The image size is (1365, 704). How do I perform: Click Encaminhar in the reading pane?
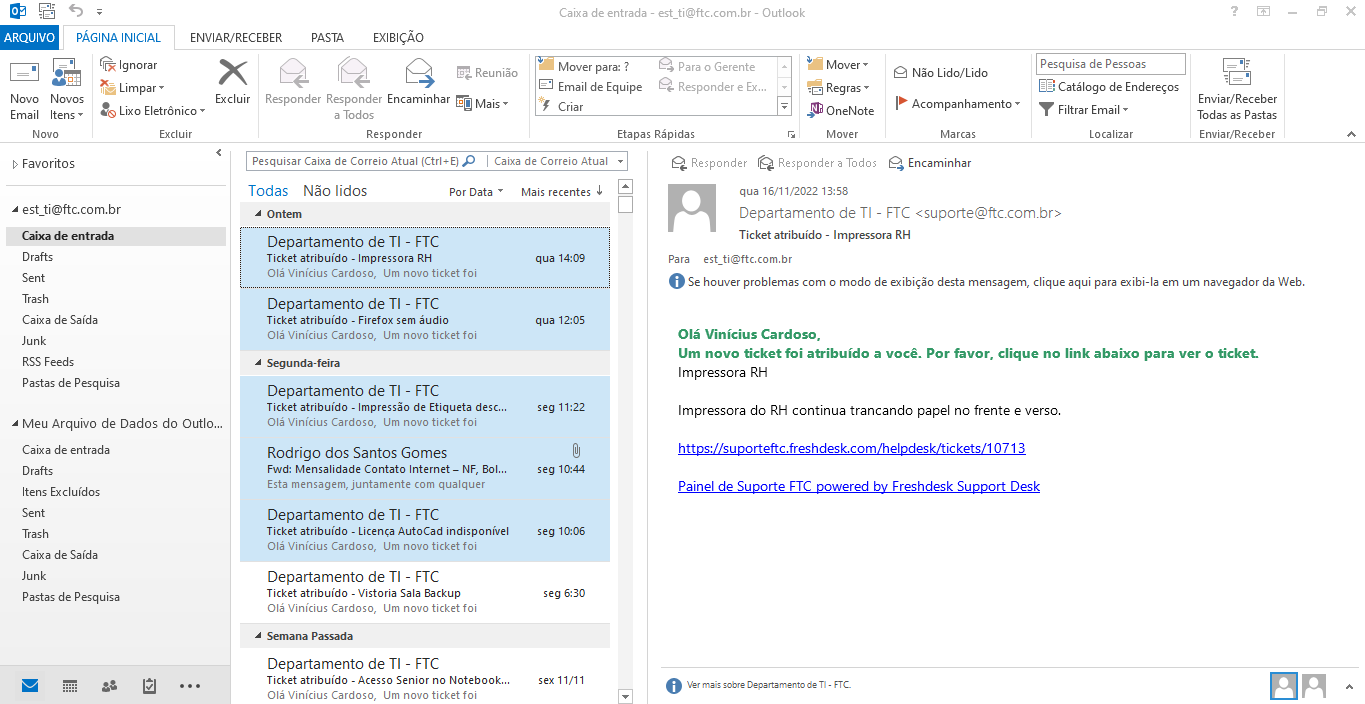(x=929, y=163)
